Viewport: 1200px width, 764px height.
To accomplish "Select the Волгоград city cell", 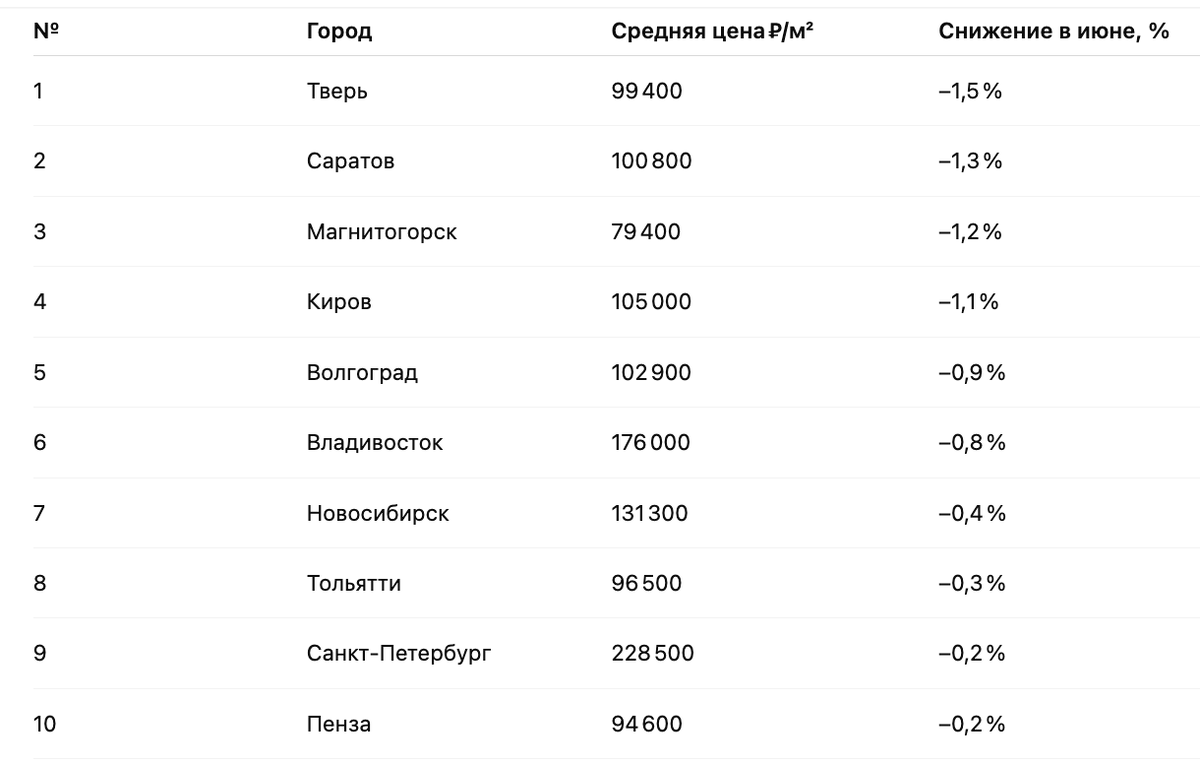I will tap(362, 373).
